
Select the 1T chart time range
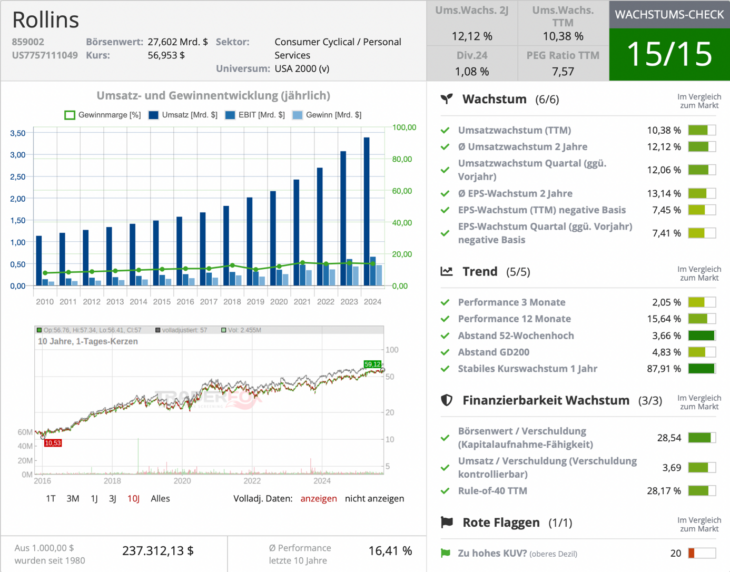coord(50,498)
